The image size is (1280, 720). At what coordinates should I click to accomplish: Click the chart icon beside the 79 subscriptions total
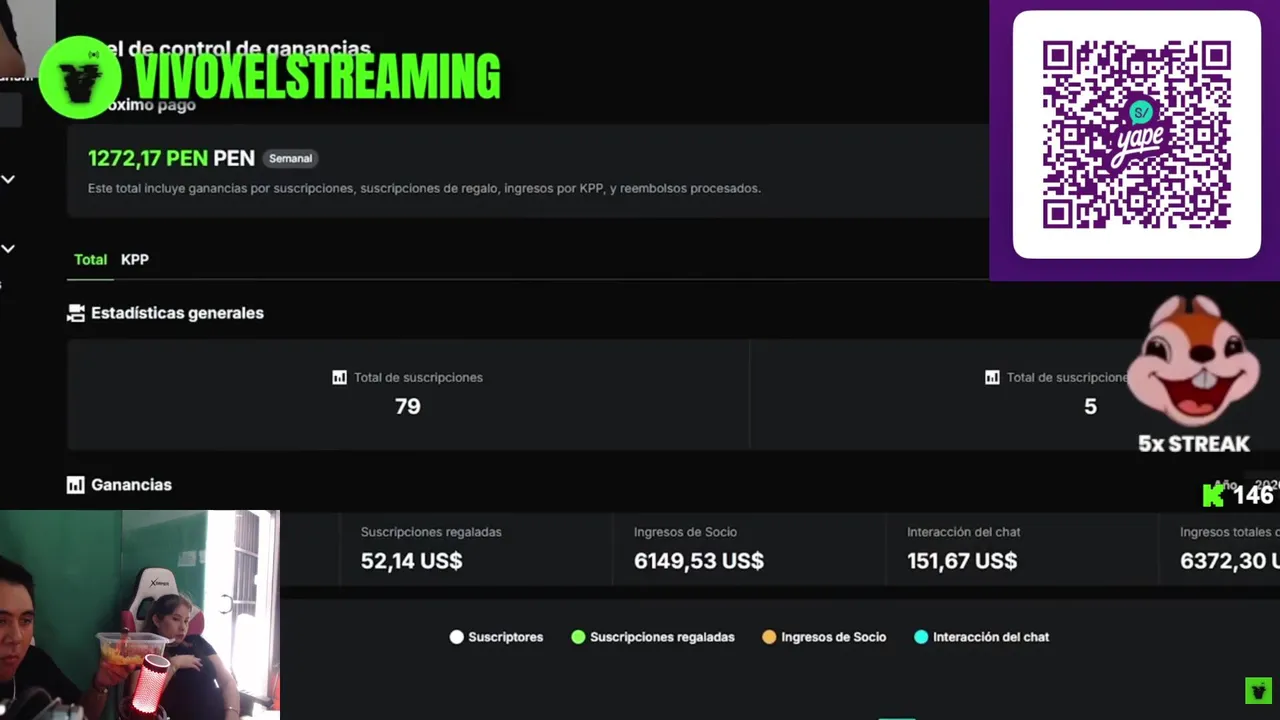coord(339,378)
